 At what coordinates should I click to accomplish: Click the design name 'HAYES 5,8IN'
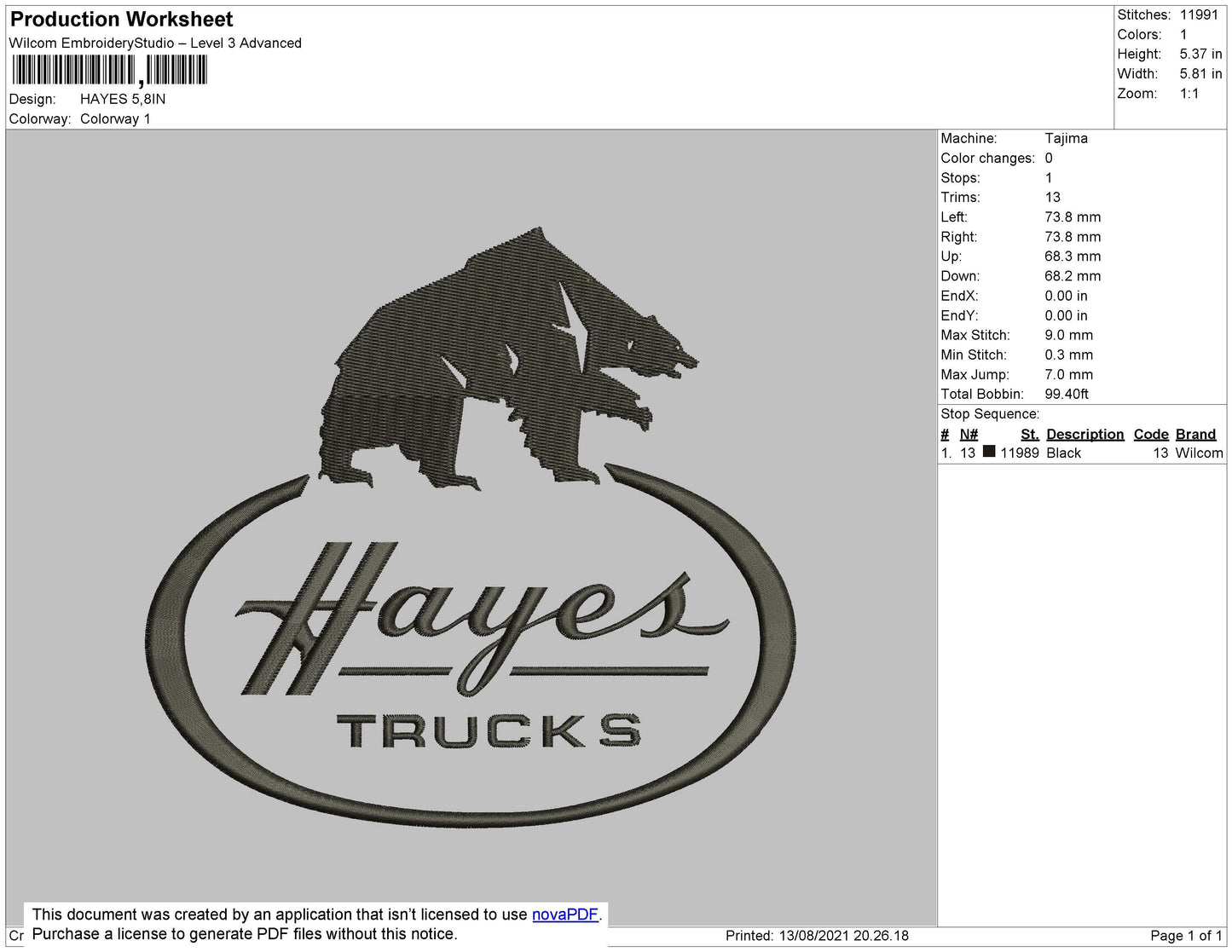123,99
